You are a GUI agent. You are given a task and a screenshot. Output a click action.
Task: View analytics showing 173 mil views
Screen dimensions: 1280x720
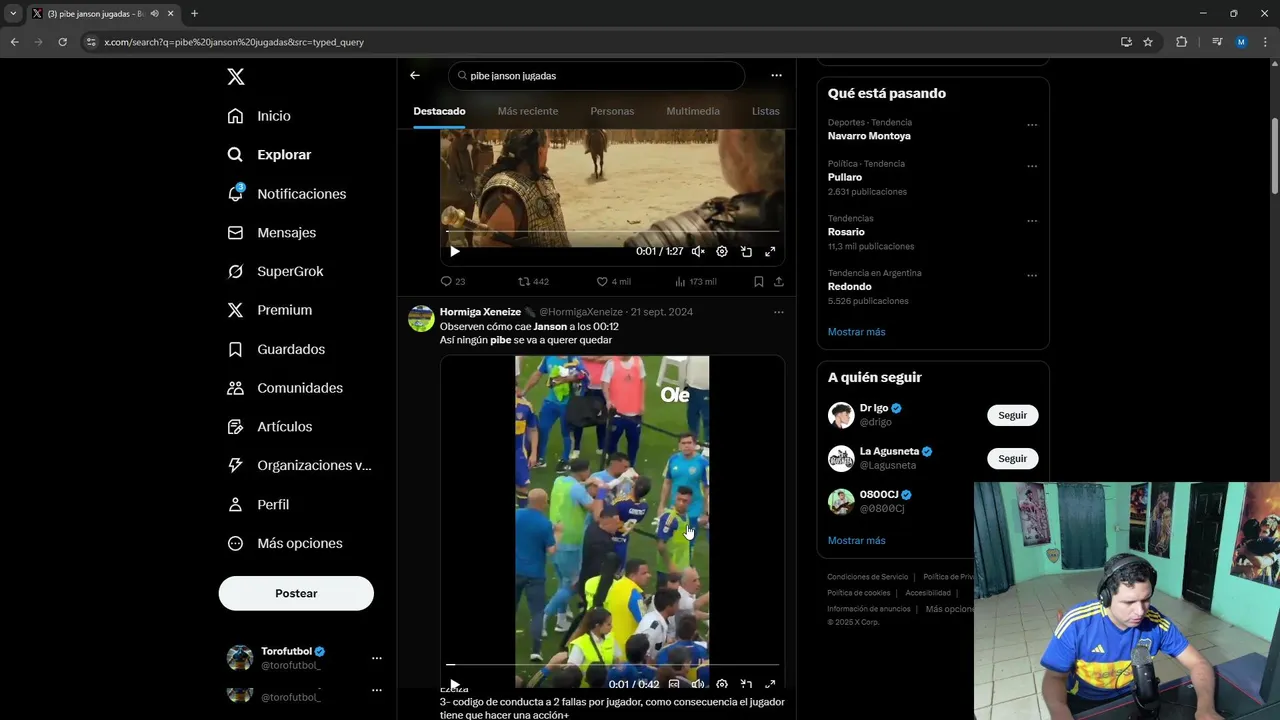point(695,282)
